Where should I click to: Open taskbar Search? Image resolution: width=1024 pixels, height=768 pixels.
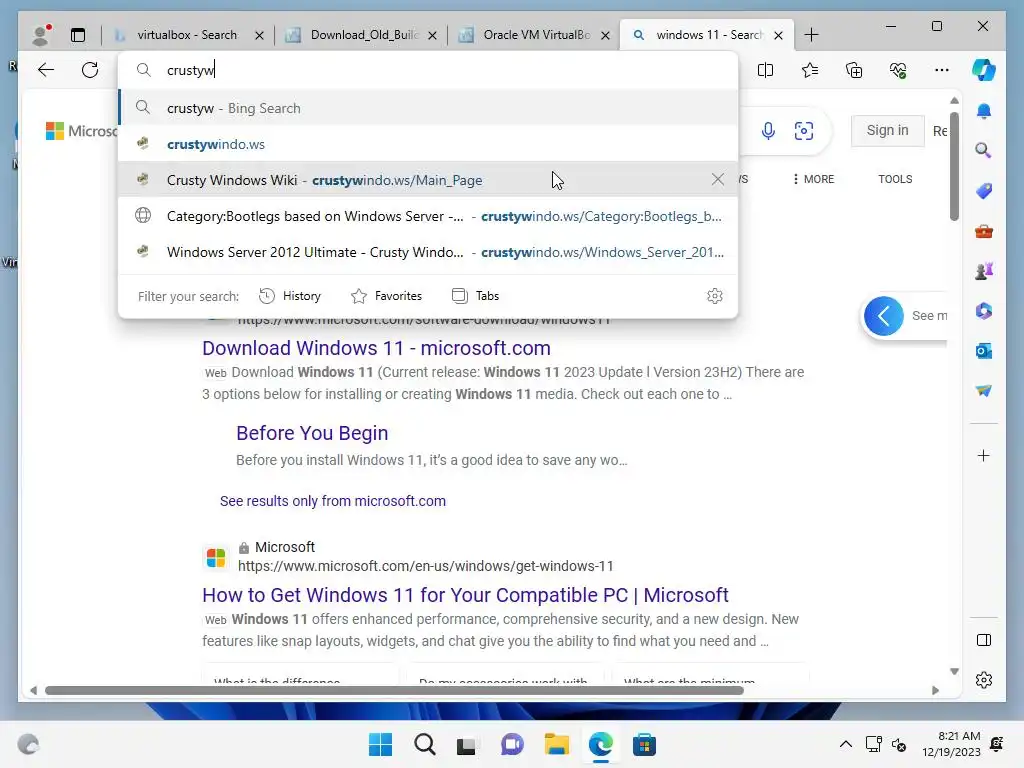click(424, 744)
